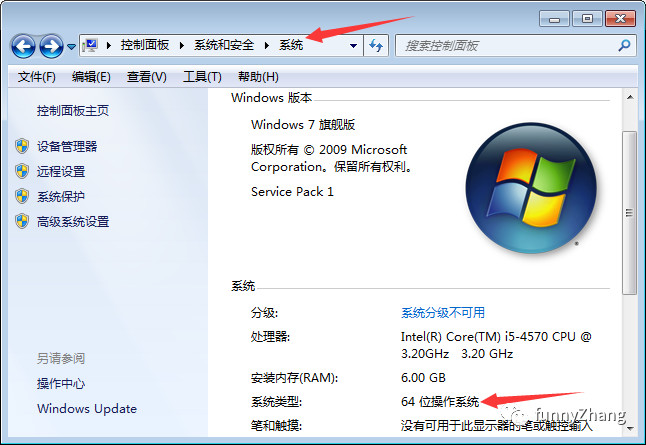Click the Windows 7 logo image
646x445 pixels.
pos(531,188)
